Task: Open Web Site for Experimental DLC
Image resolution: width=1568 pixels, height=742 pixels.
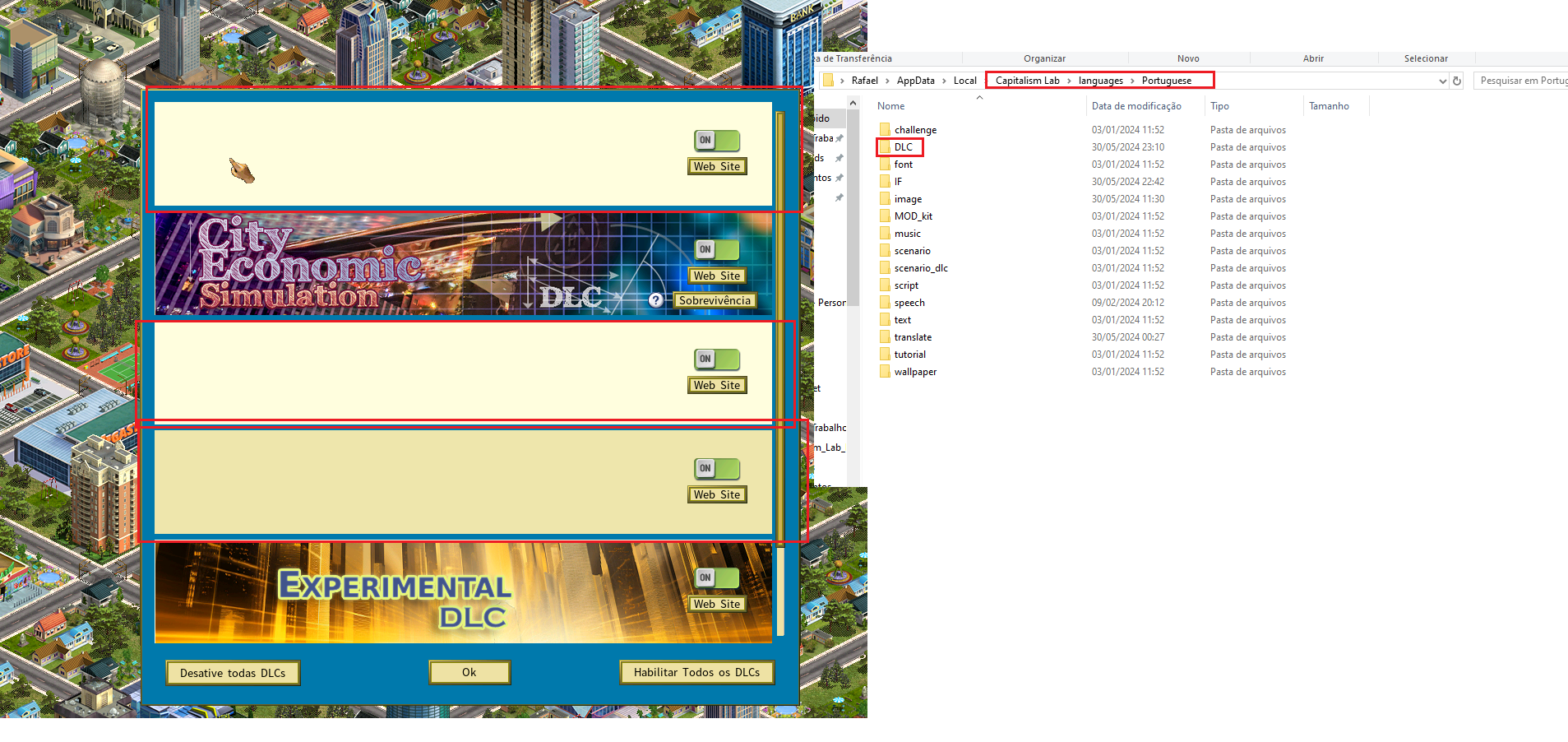Action: pyautogui.click(x=717, y=604)
